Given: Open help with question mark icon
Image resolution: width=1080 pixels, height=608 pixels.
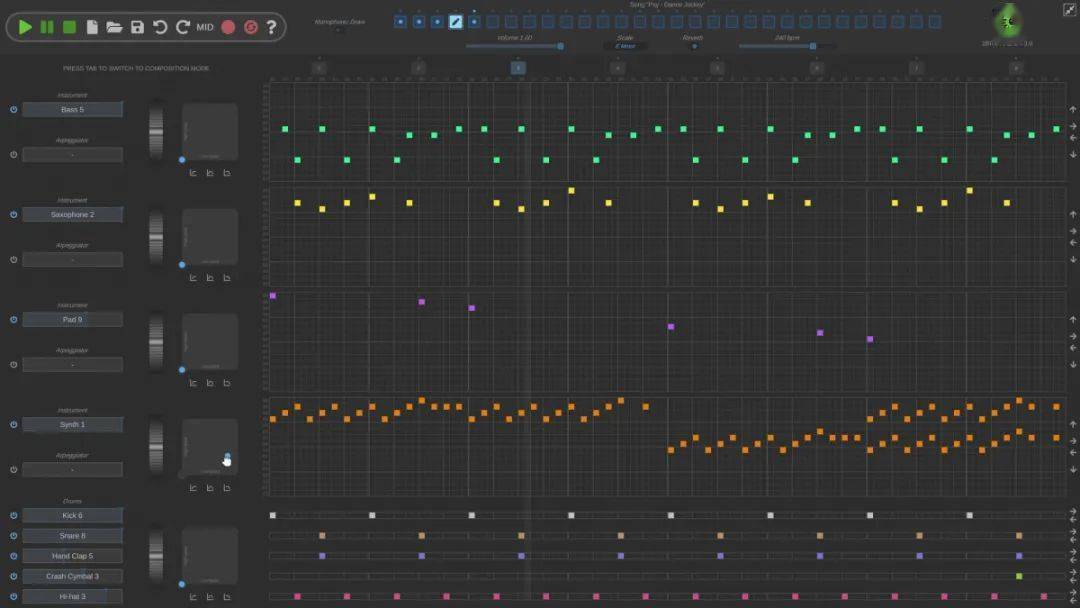Looking at the screenshot, I should (271, 27).
